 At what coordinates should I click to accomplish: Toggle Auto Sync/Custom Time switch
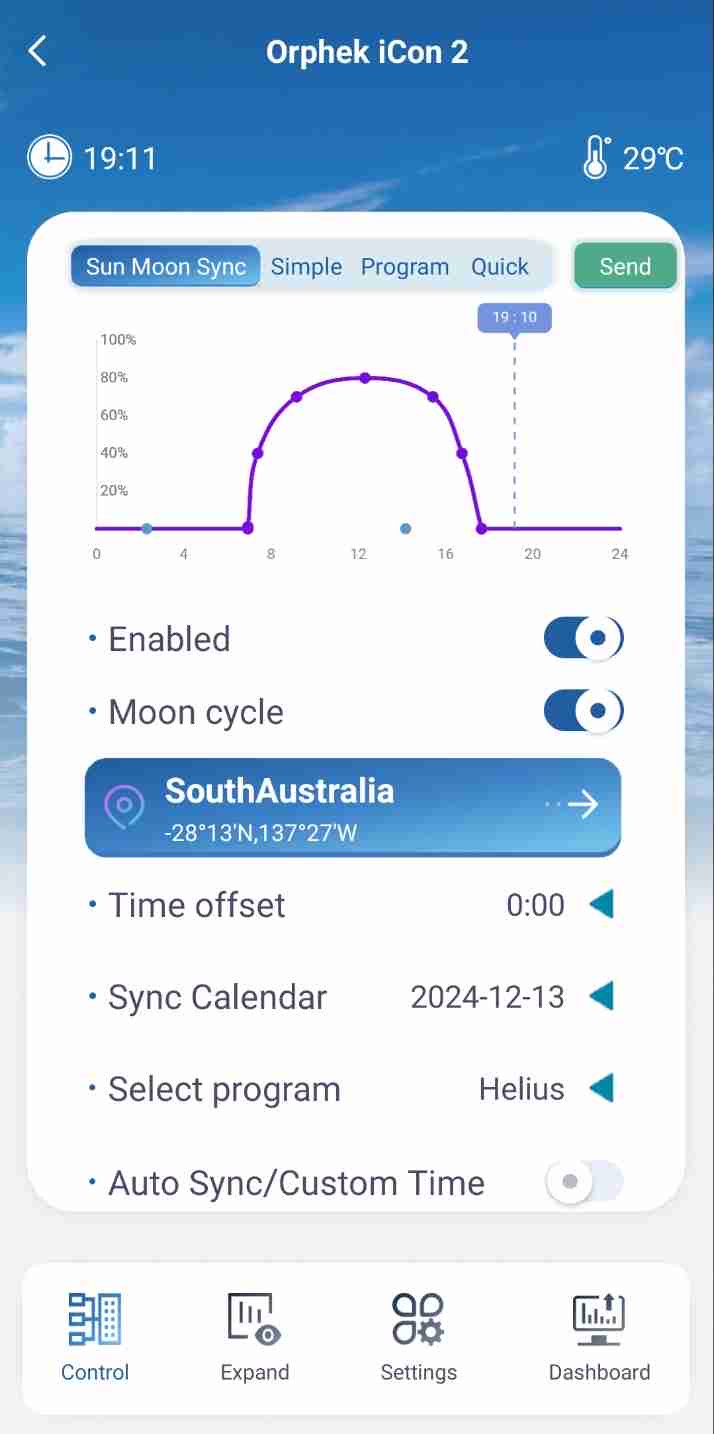(583, 1182)
